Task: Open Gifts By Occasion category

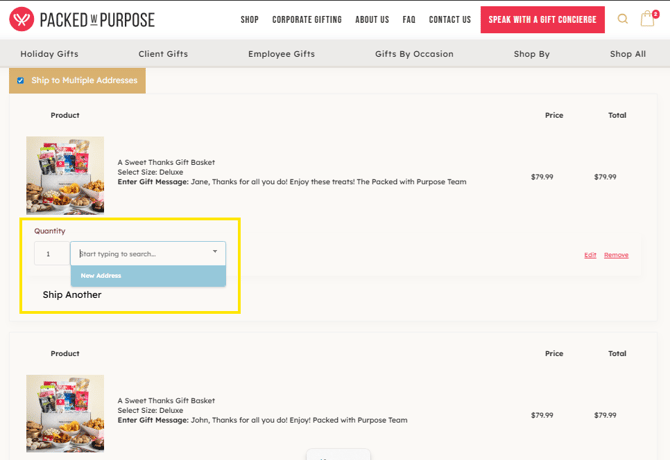Action: [414, 54]
